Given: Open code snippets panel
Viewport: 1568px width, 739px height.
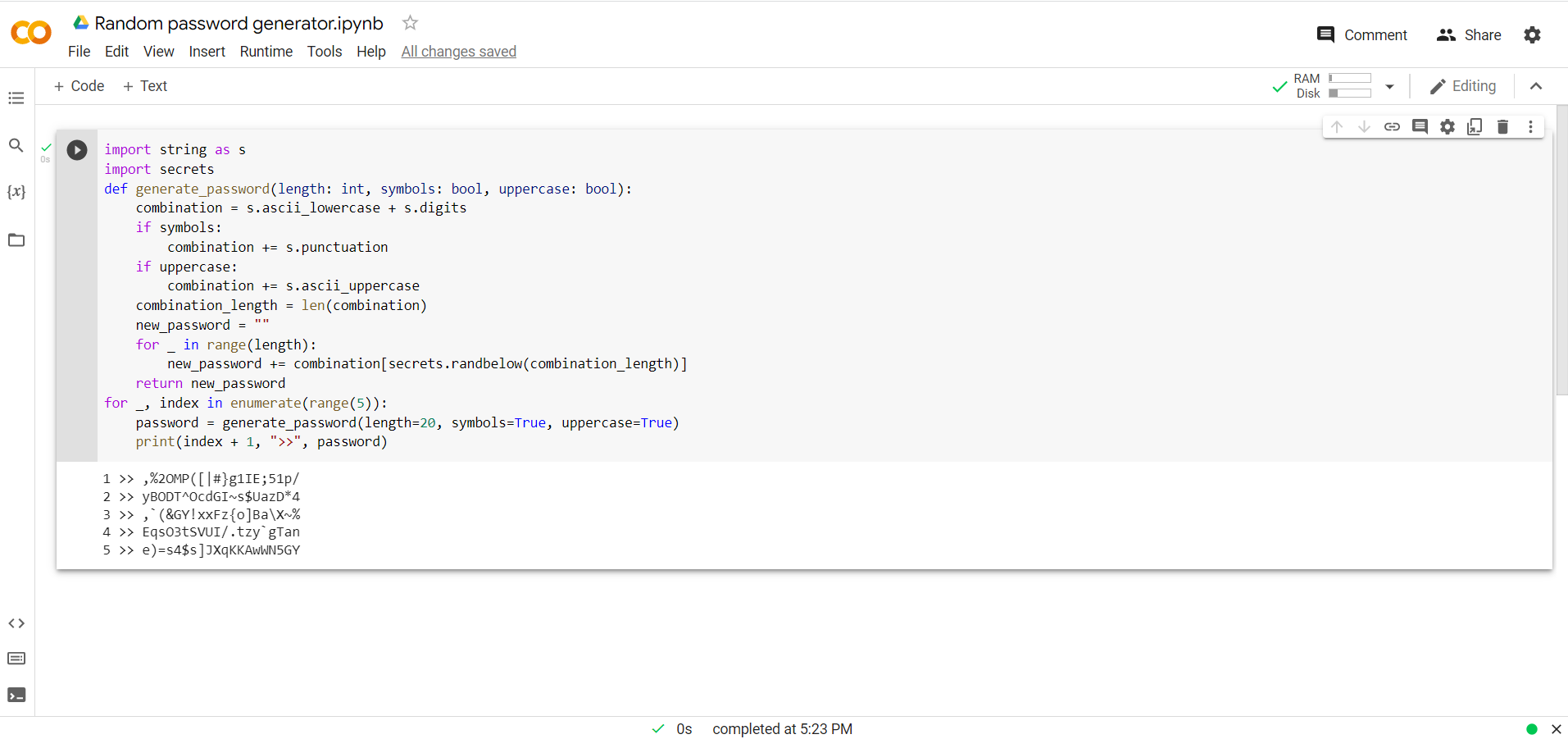Looking at the screenshot, I should pyautogui.click(x=16, y=623).
